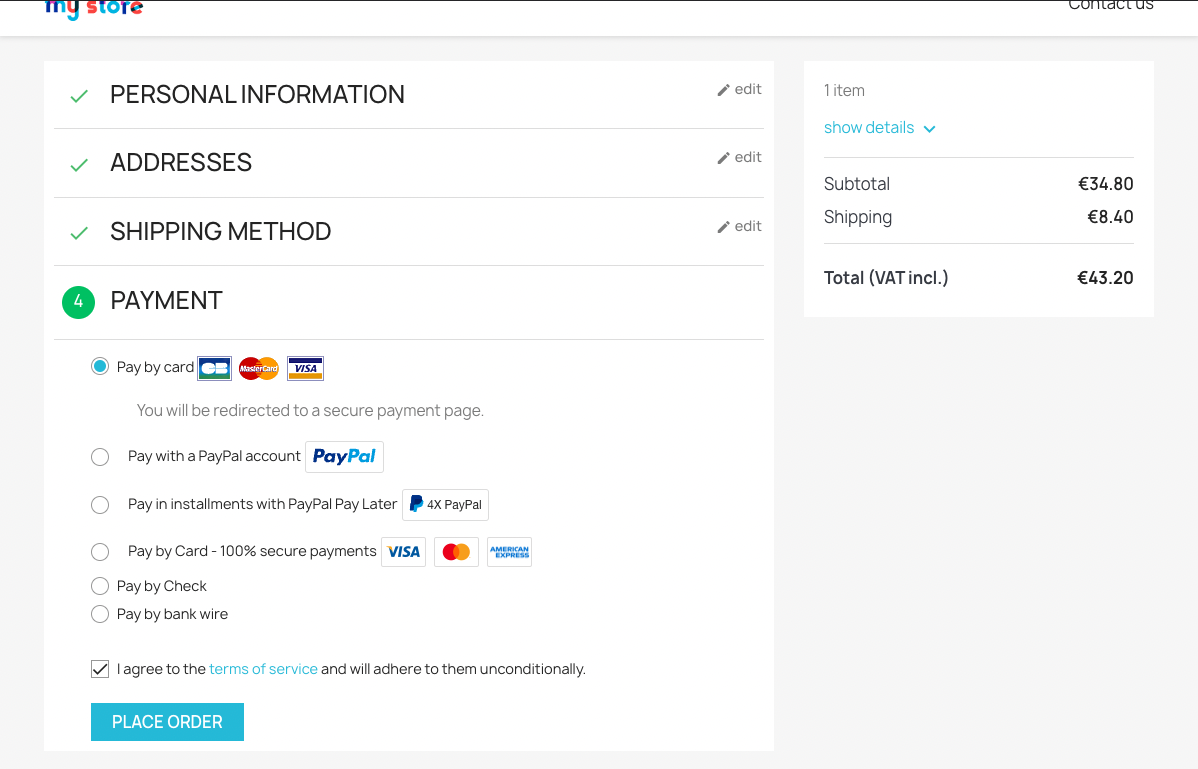The height and width of the screenshot is (769, 1198).
Task: Click the 4X PayPal badge
Action: click(x=445, y=505)
